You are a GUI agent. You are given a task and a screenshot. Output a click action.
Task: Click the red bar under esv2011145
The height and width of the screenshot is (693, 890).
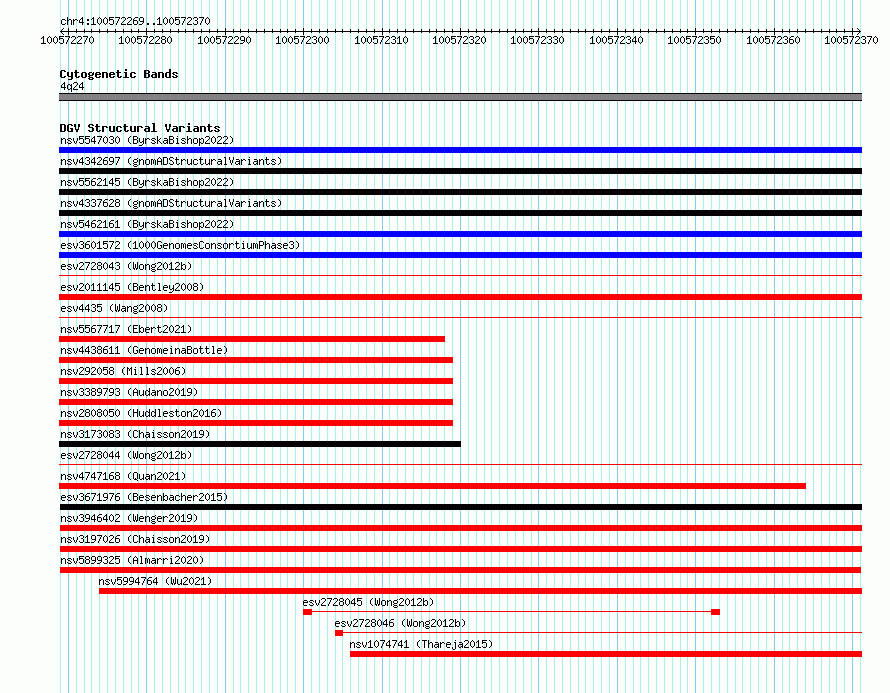pos(460,297)
